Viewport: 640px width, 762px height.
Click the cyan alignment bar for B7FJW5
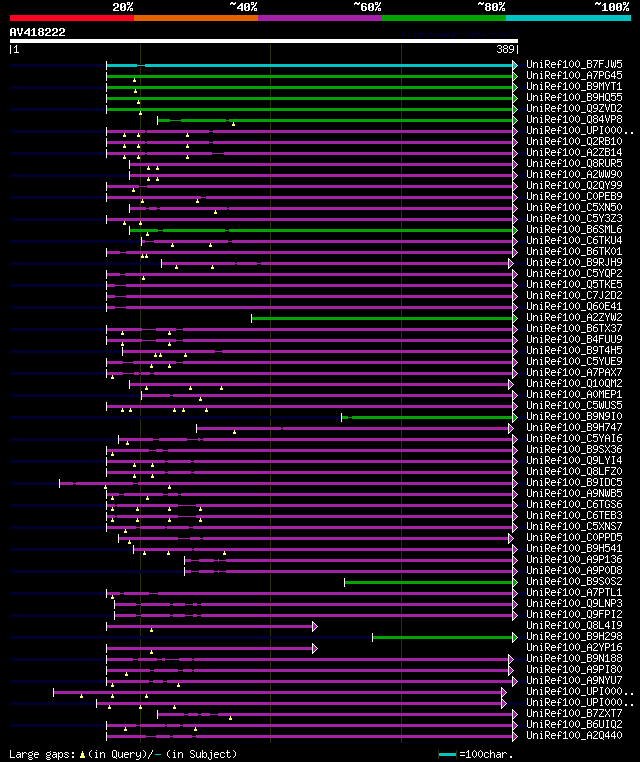[310, 65]
